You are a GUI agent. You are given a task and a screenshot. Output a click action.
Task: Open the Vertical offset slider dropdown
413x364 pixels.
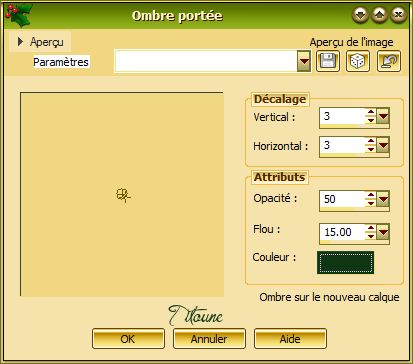383,117
